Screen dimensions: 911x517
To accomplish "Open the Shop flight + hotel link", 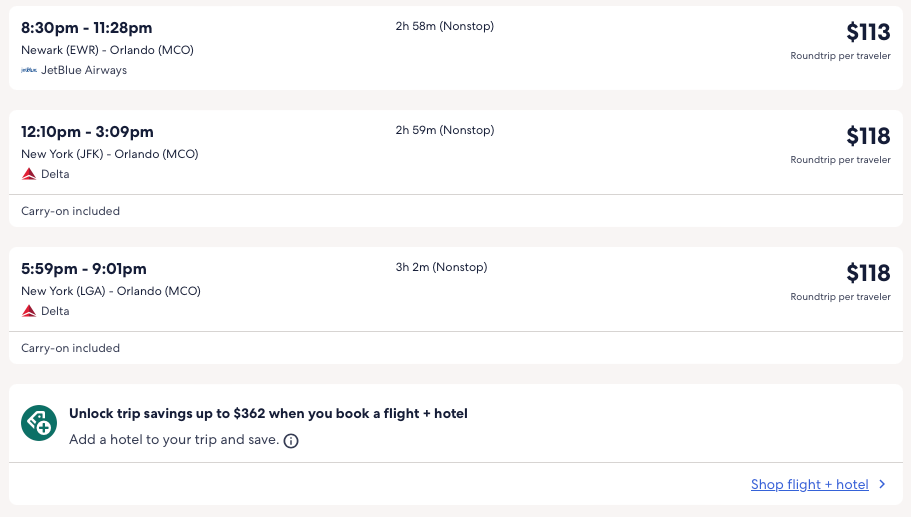I will (x=809, y=485).
